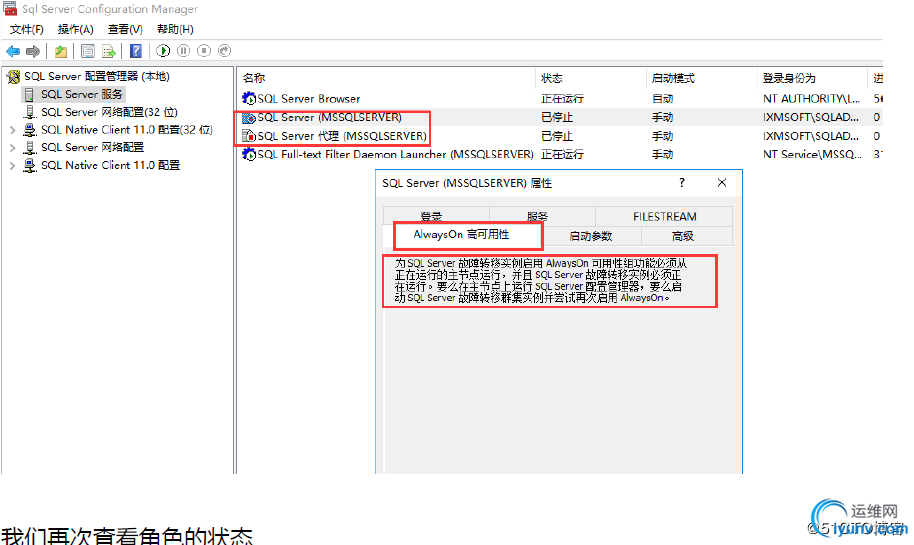The width and height of the screenshot is (914, 545).
Task: Click the Help question mark toolbar icon
Action: coord(136,51)
